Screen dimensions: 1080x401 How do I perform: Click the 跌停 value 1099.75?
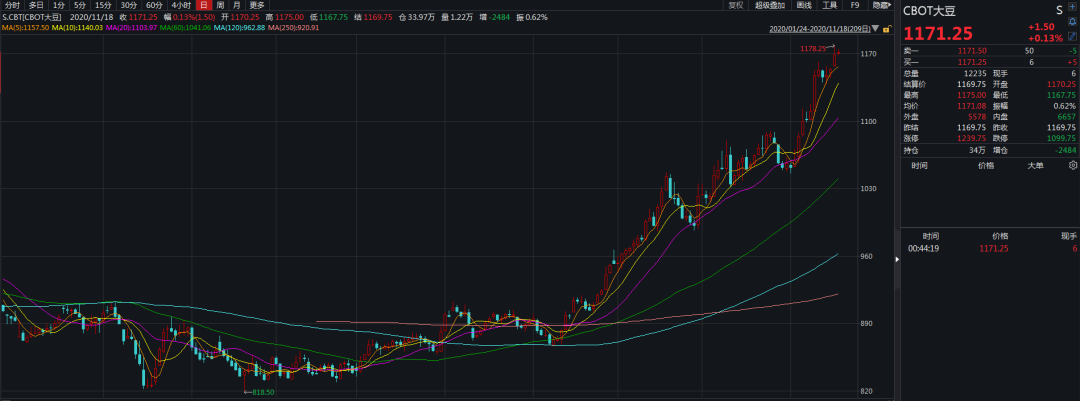click(x=1061, y=138)
